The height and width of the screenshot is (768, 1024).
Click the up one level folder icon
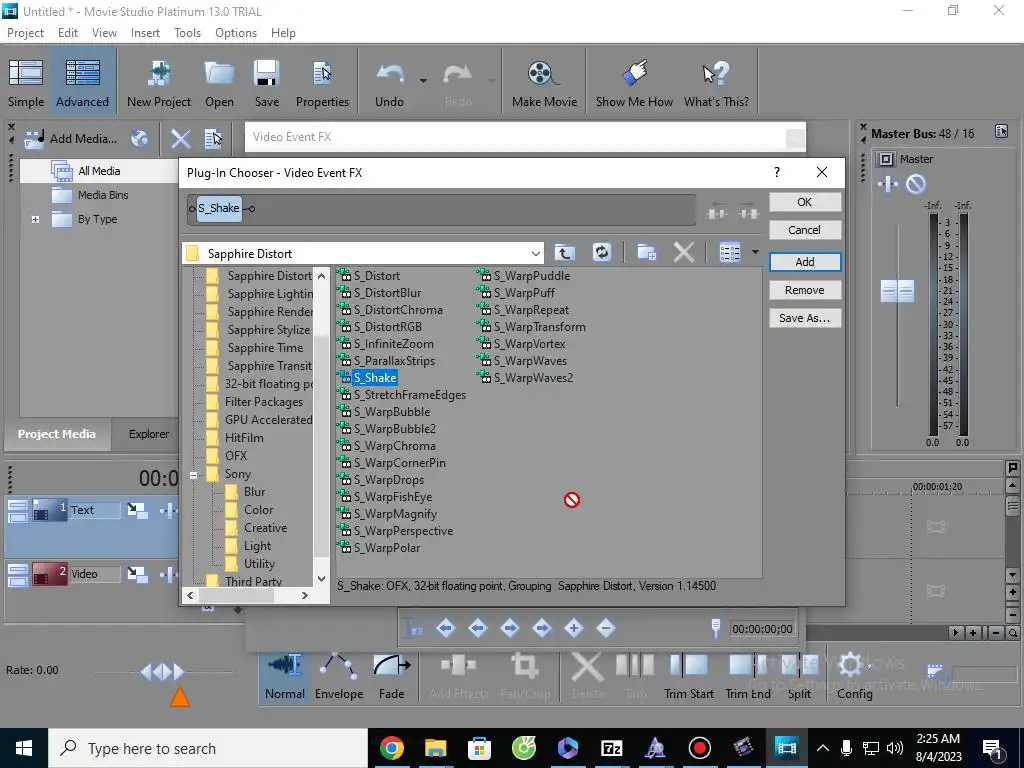(x=565, y=252)
